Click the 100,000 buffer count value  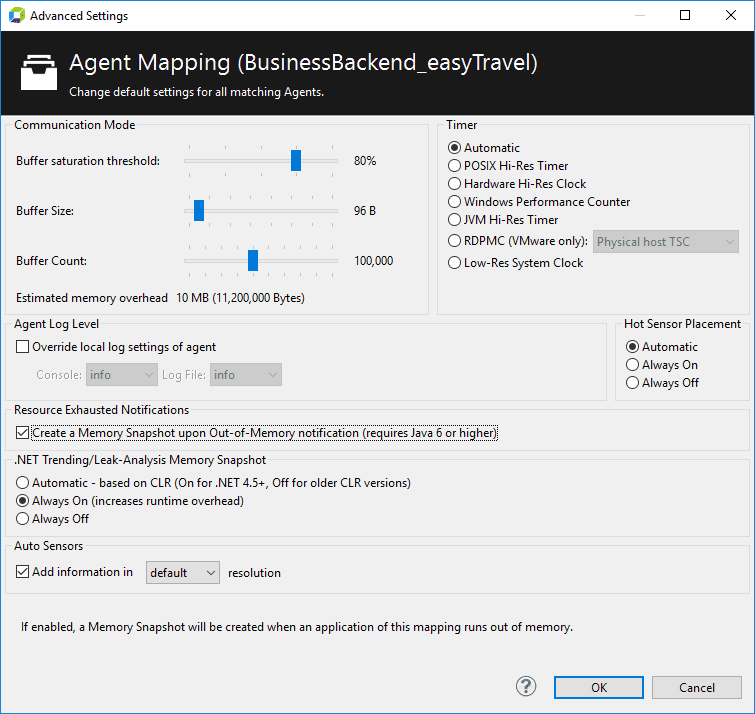[374, 261]
